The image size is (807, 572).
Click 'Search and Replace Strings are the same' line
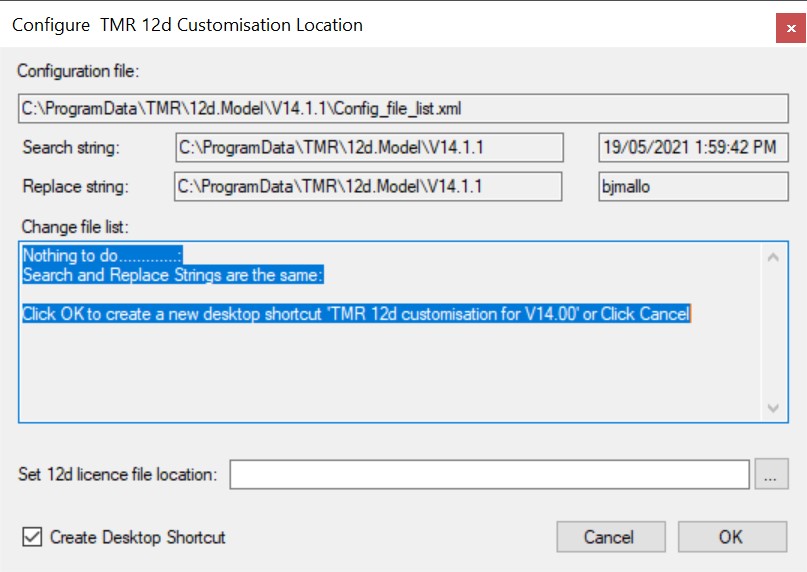pos(173,275)
